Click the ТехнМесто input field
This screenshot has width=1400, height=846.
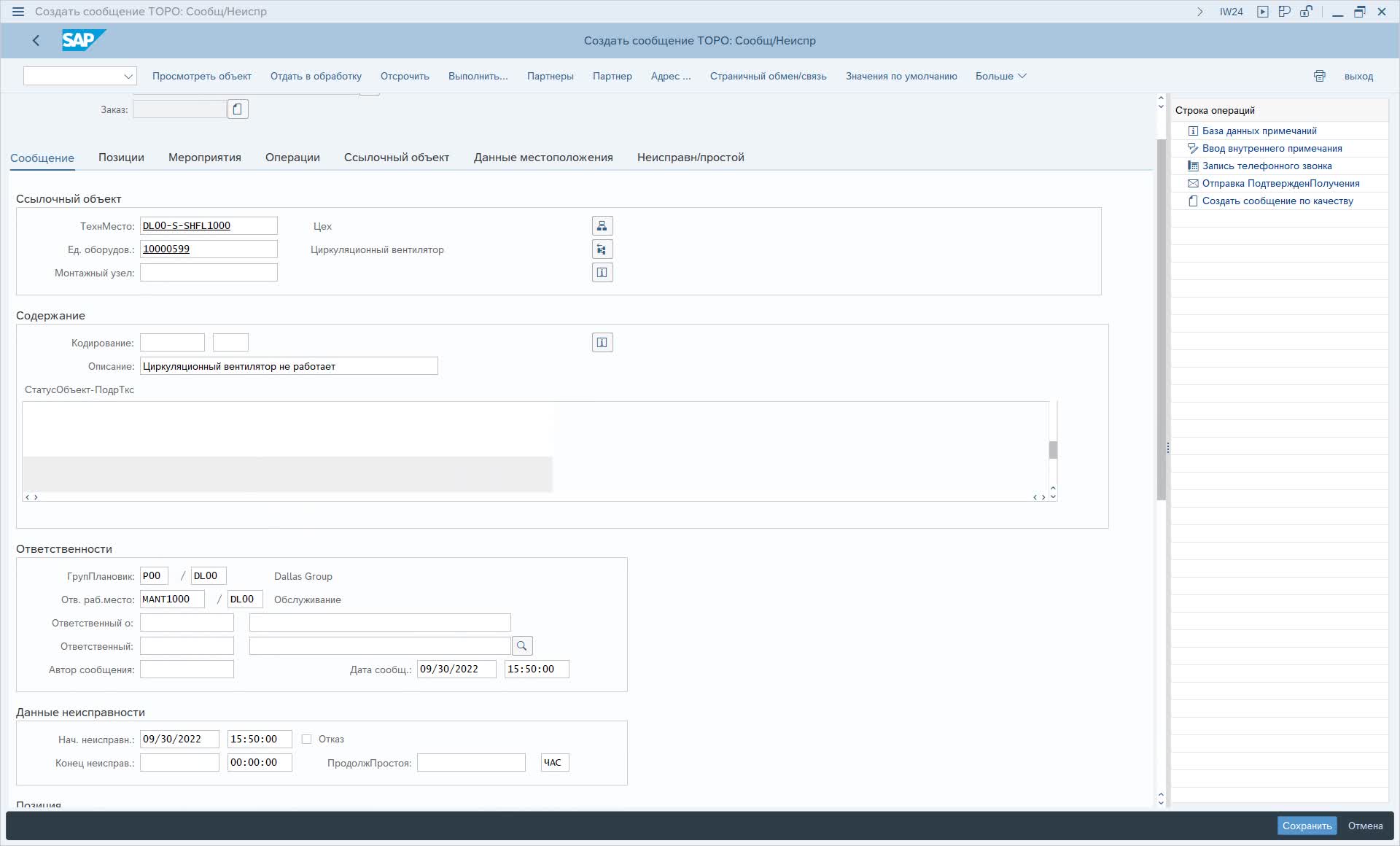coord(209,226)
